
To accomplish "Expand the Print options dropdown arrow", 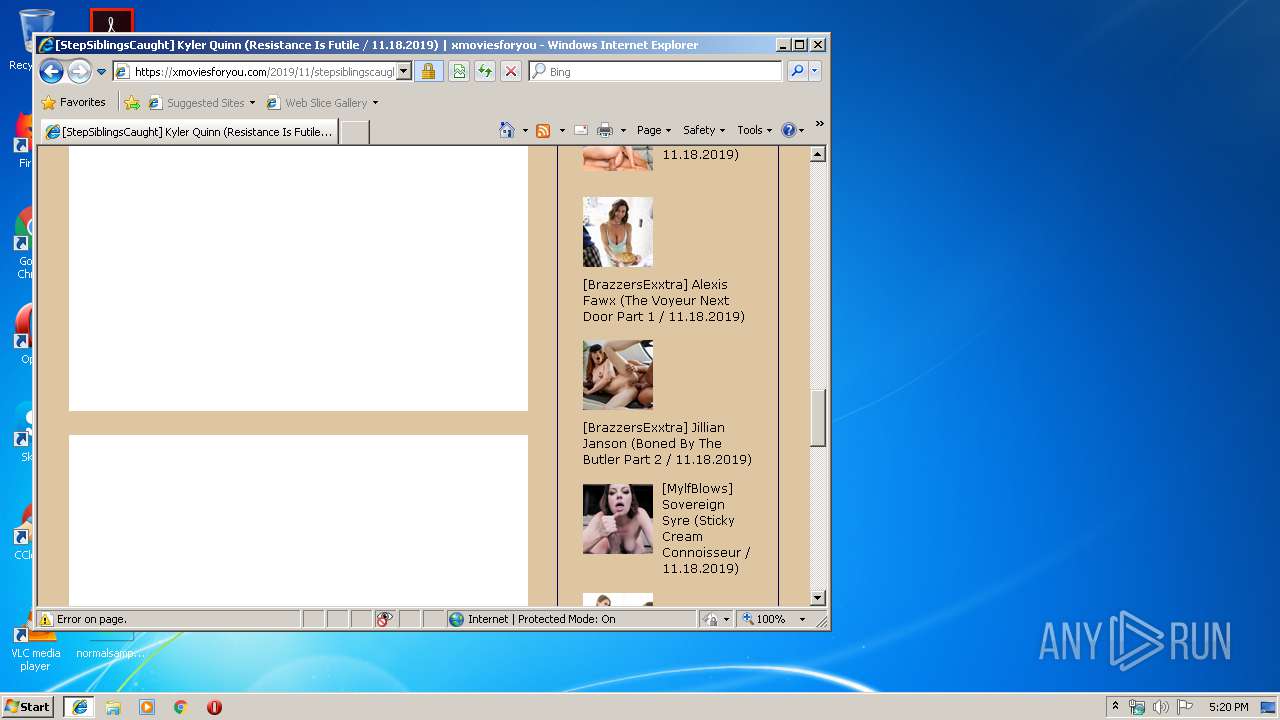I will 623,130.
